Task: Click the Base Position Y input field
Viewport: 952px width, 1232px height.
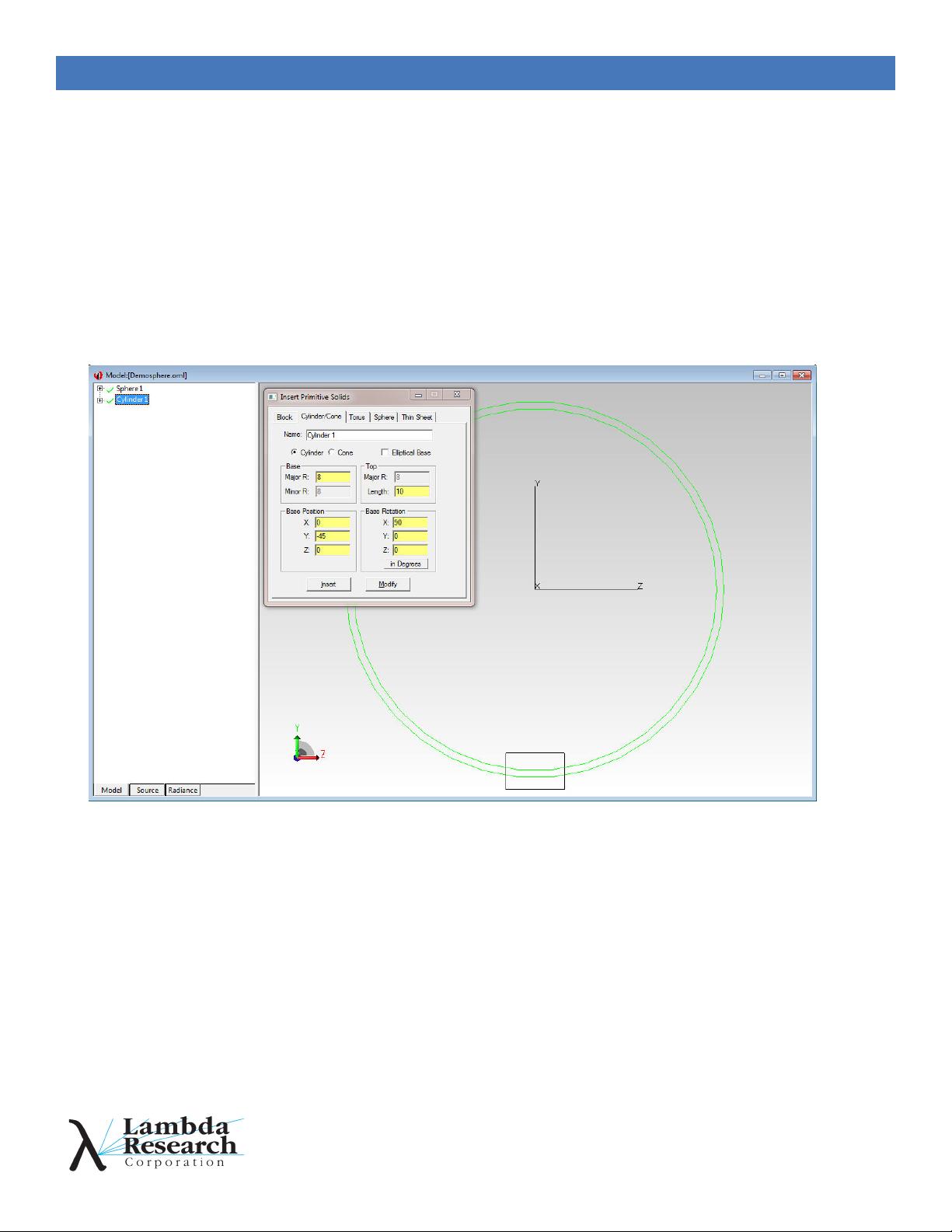Action: (x=333, y=536)
